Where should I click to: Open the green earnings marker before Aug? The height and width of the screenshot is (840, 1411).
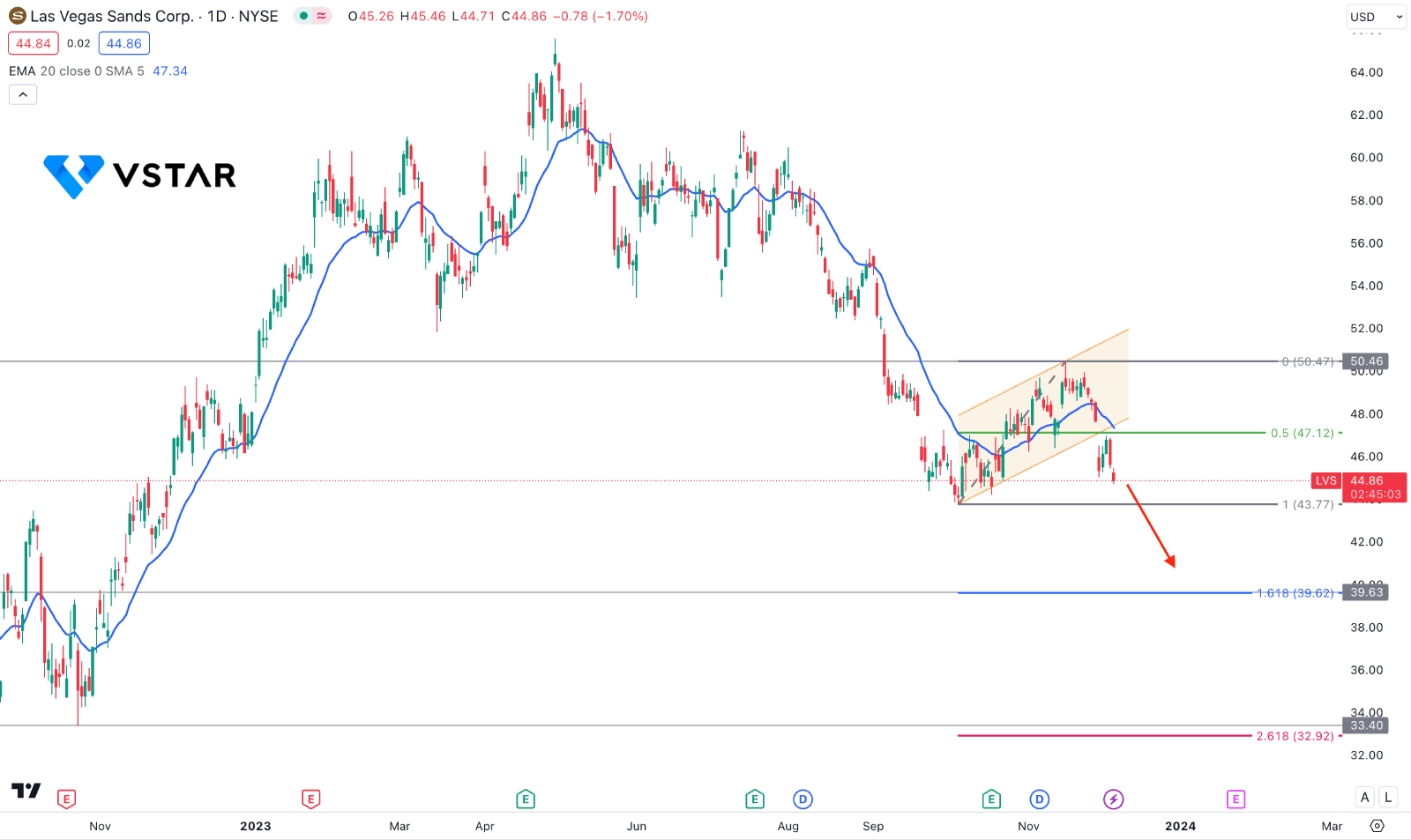754,799
